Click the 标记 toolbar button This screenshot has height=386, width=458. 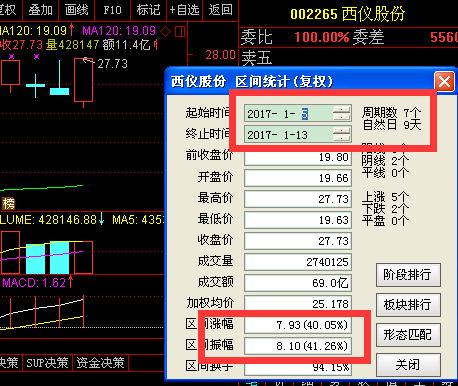coord(148,10)
